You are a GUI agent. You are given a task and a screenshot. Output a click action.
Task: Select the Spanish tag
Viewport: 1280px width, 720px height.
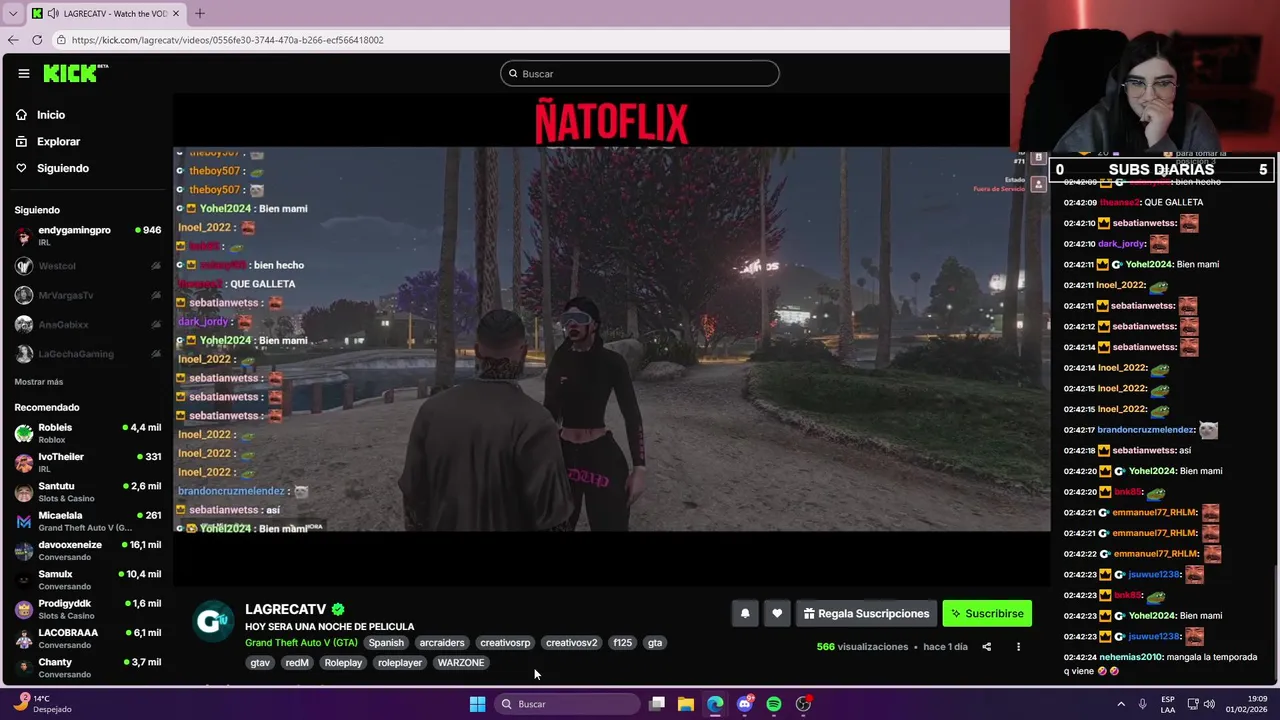point(386,643)
